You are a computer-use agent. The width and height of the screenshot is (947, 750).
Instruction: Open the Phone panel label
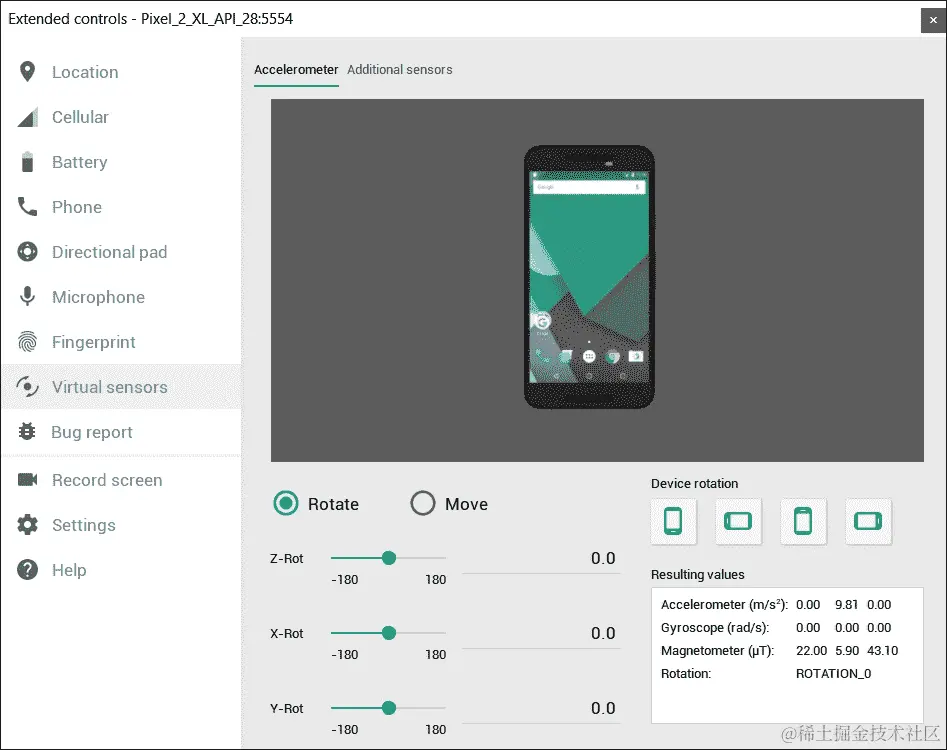pos(77,207)
